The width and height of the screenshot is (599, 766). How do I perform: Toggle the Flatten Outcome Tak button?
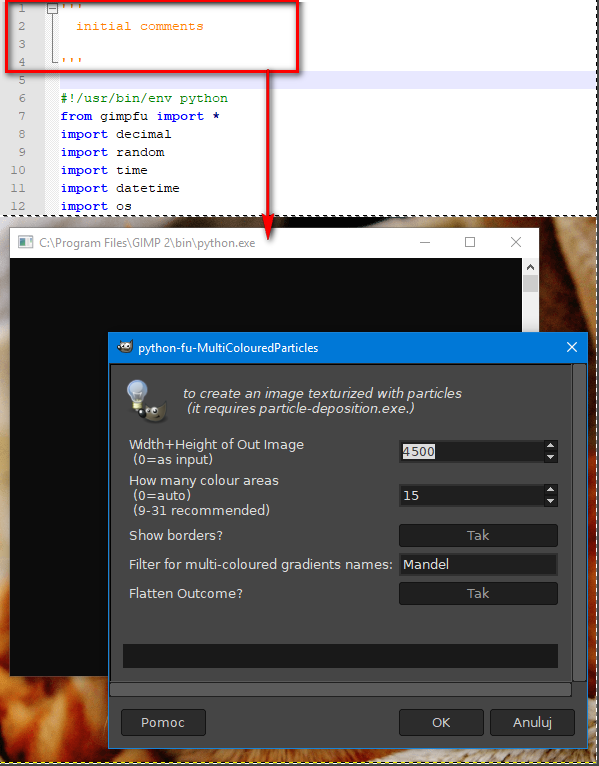coord(478,593)
